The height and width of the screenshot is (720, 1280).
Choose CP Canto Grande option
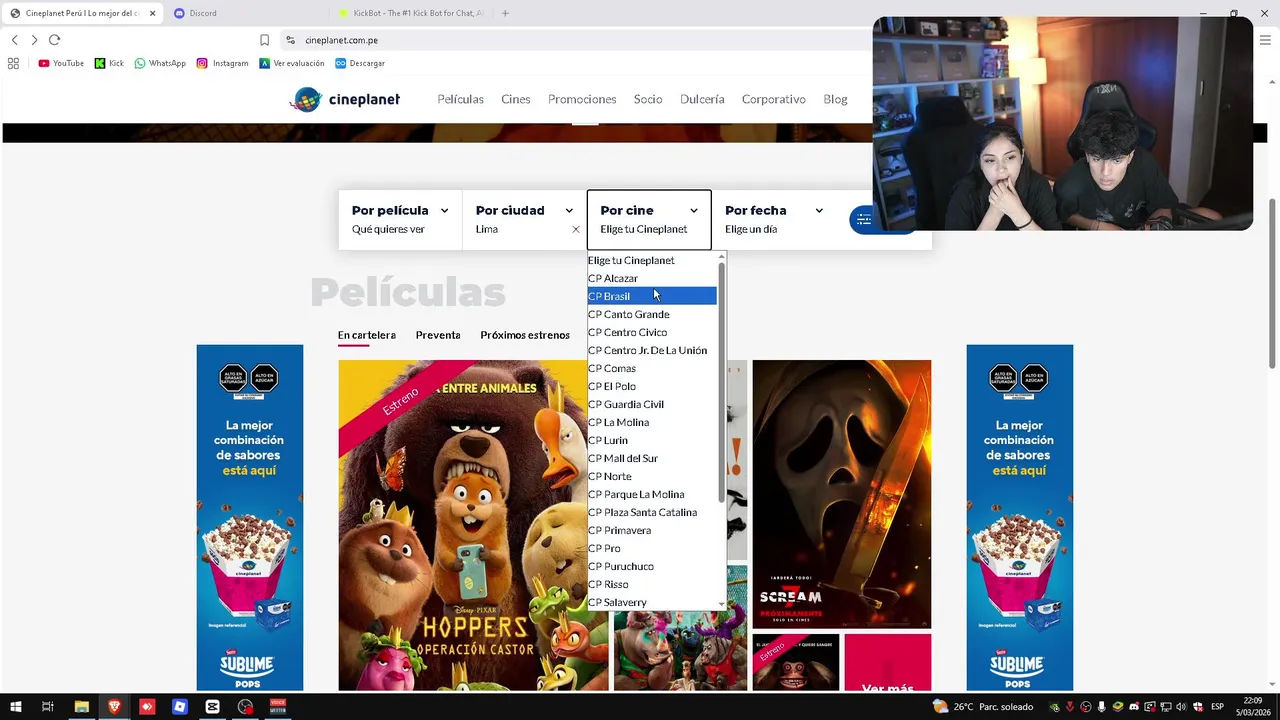(652, 314)
